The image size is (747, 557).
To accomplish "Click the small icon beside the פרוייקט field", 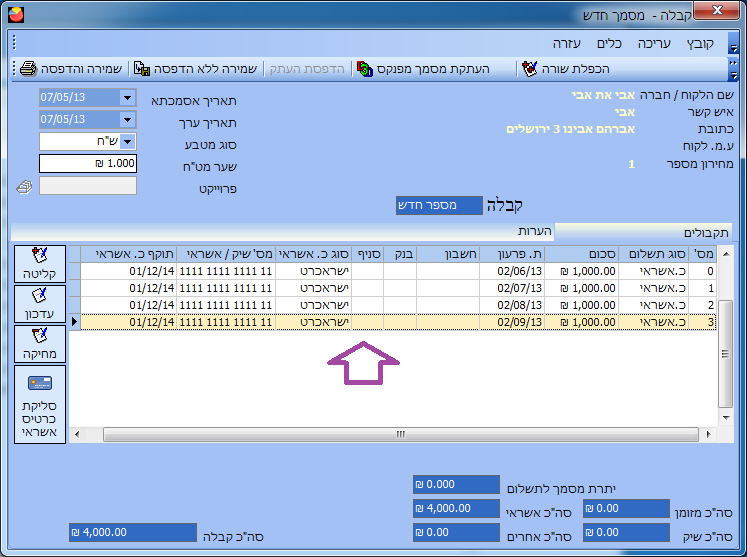I will 25,186.
